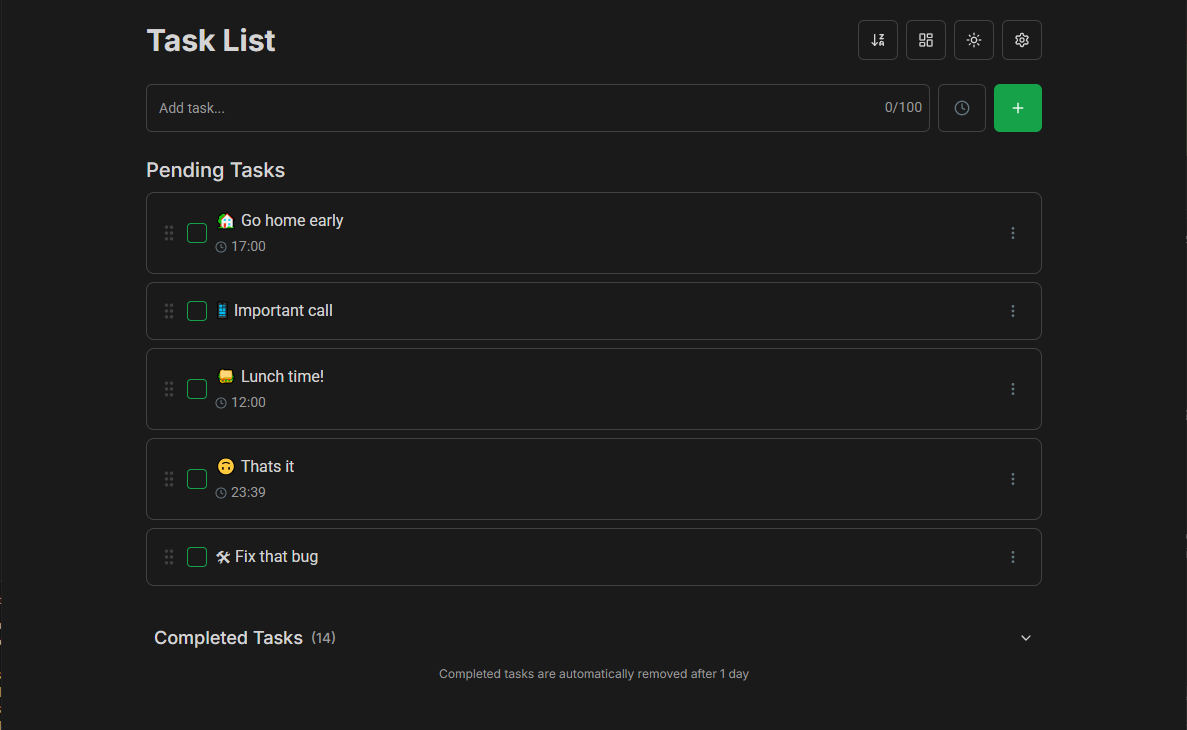This screenshot has width=1187, height=730.
Task: Click the Completed Tasks header
Action: [228, 637]
